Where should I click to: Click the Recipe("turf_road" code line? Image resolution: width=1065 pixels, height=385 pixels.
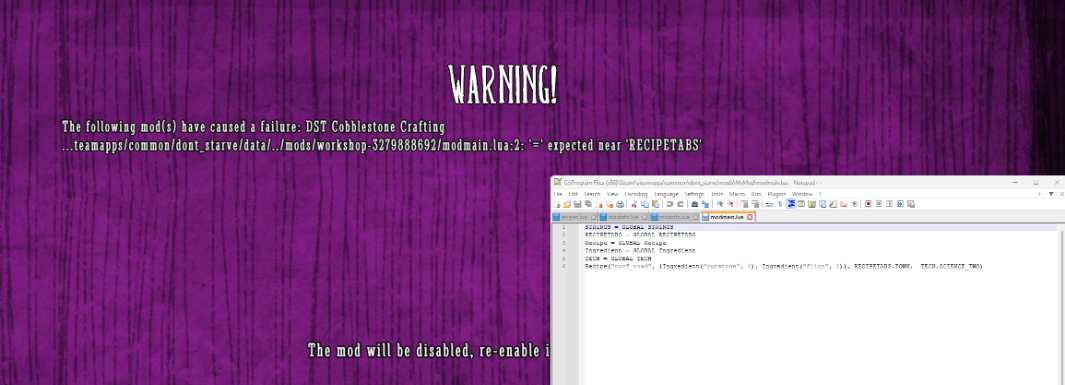pyautogui.click(x=783, y=266)
